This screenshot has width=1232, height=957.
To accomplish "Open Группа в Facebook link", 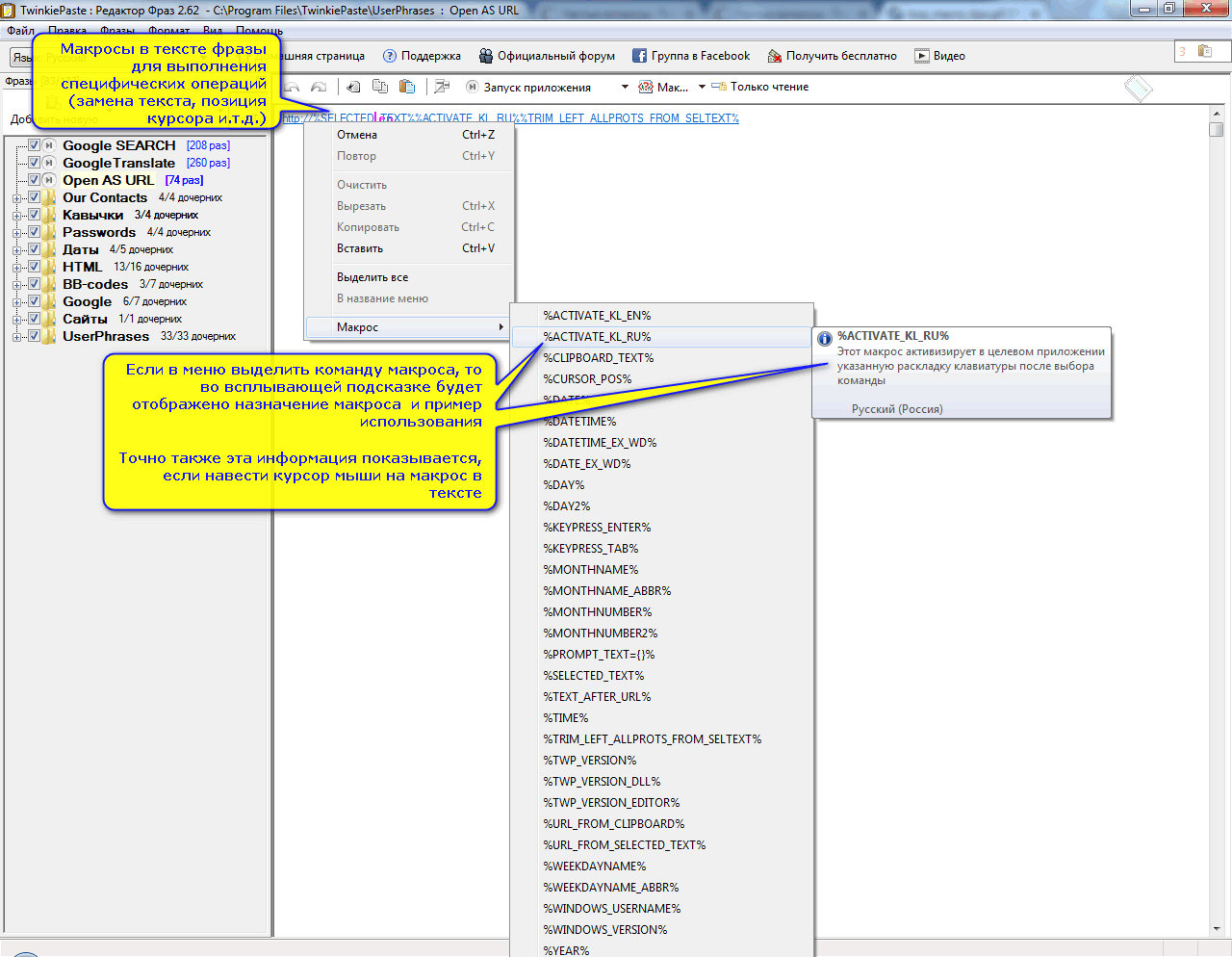I will (691, 56).
